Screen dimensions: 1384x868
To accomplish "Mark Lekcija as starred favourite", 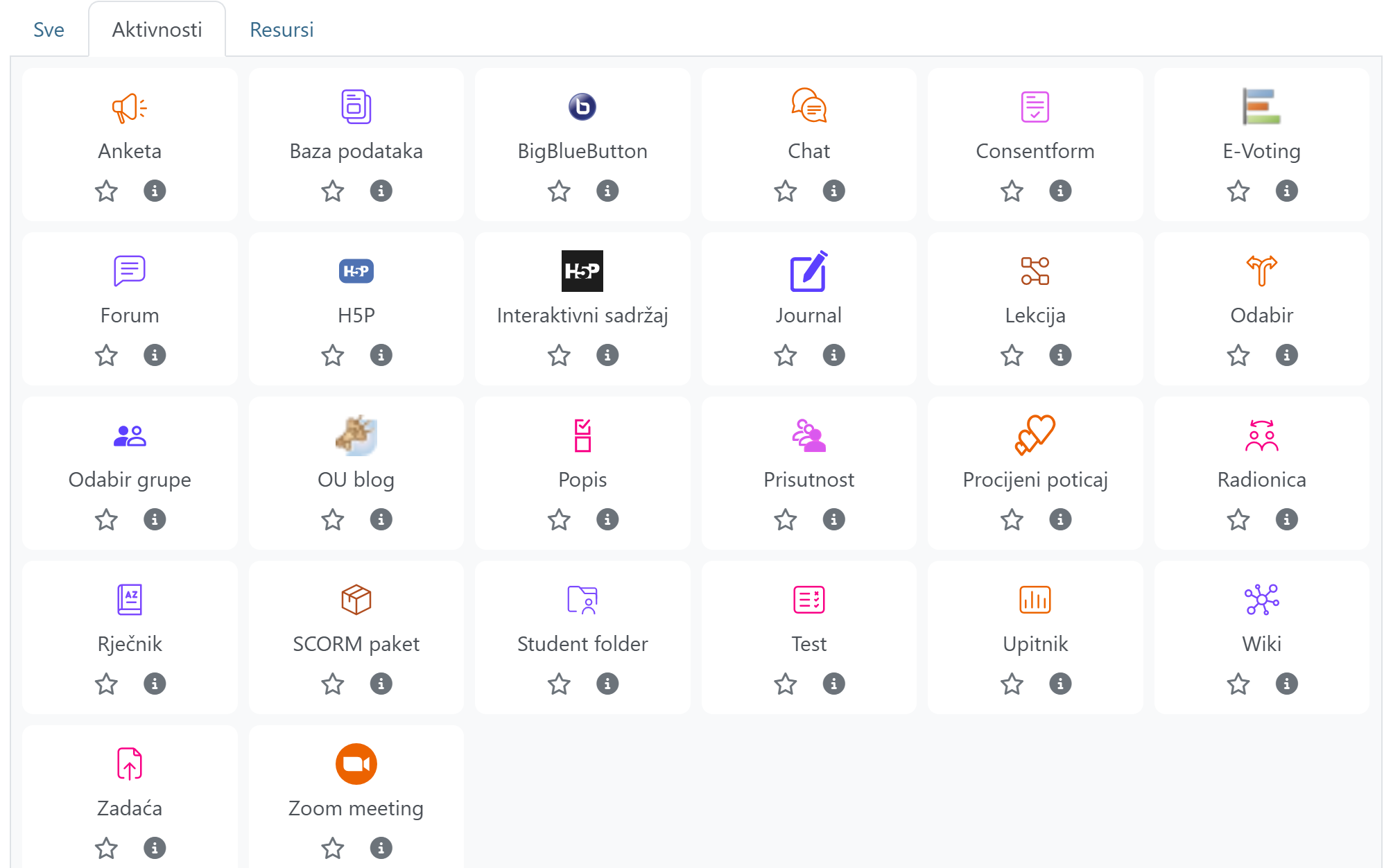I will click(x=1012, y=355).
